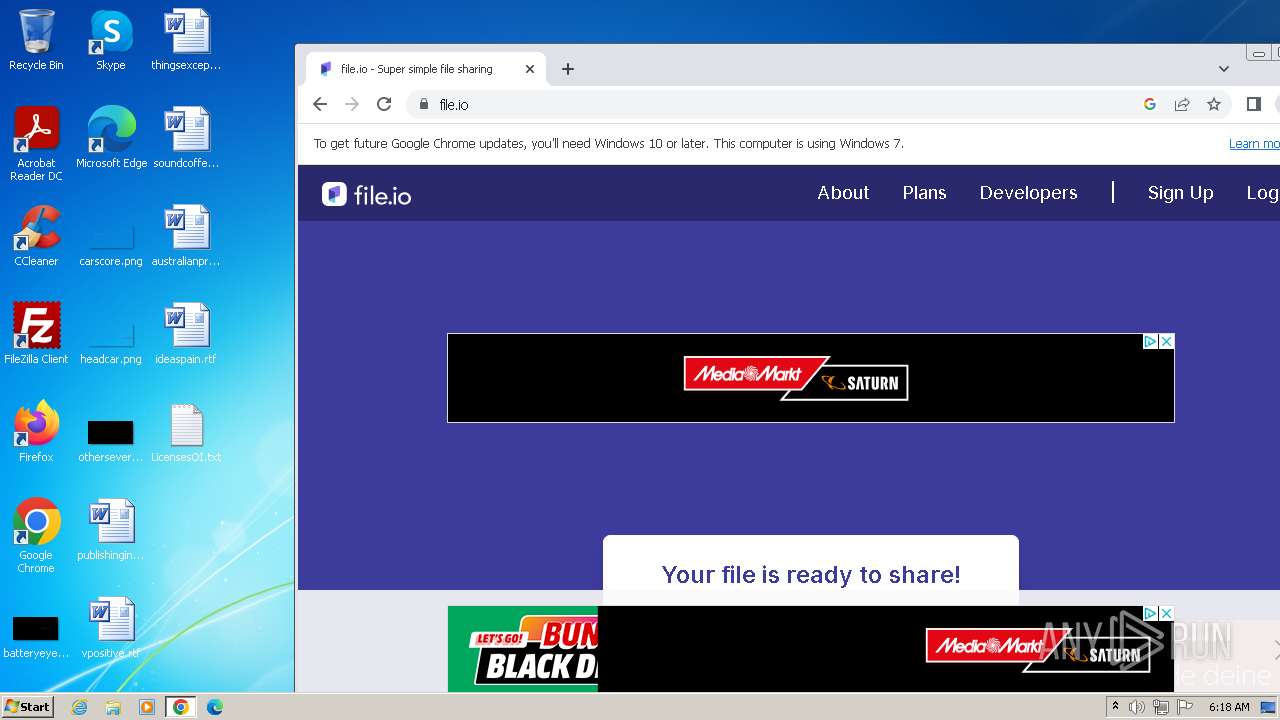
Task: Open the network icon in system tray
Action: click(1161, 707)
